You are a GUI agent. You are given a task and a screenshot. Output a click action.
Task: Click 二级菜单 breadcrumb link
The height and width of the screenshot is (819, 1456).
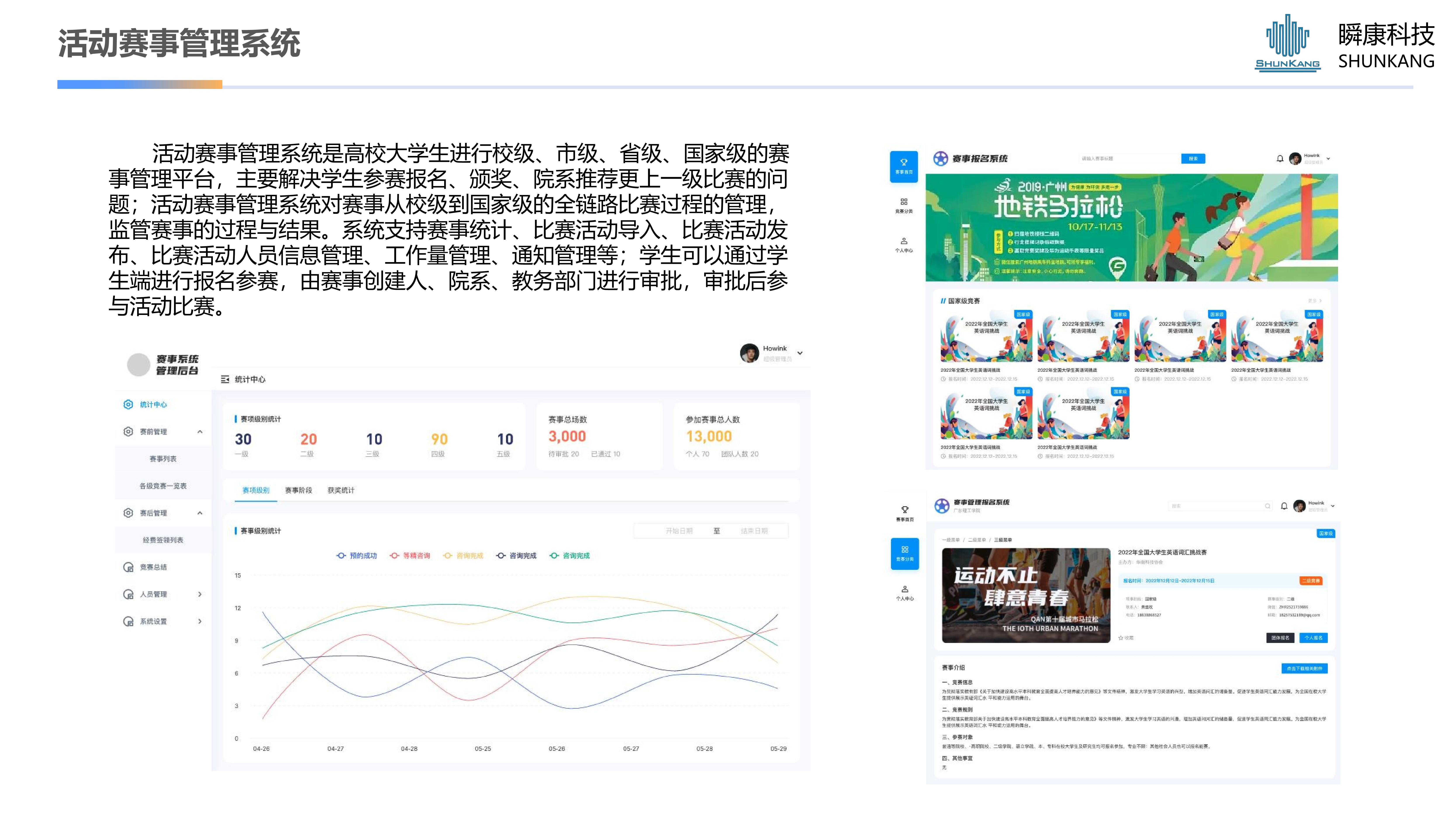point(977,540)
